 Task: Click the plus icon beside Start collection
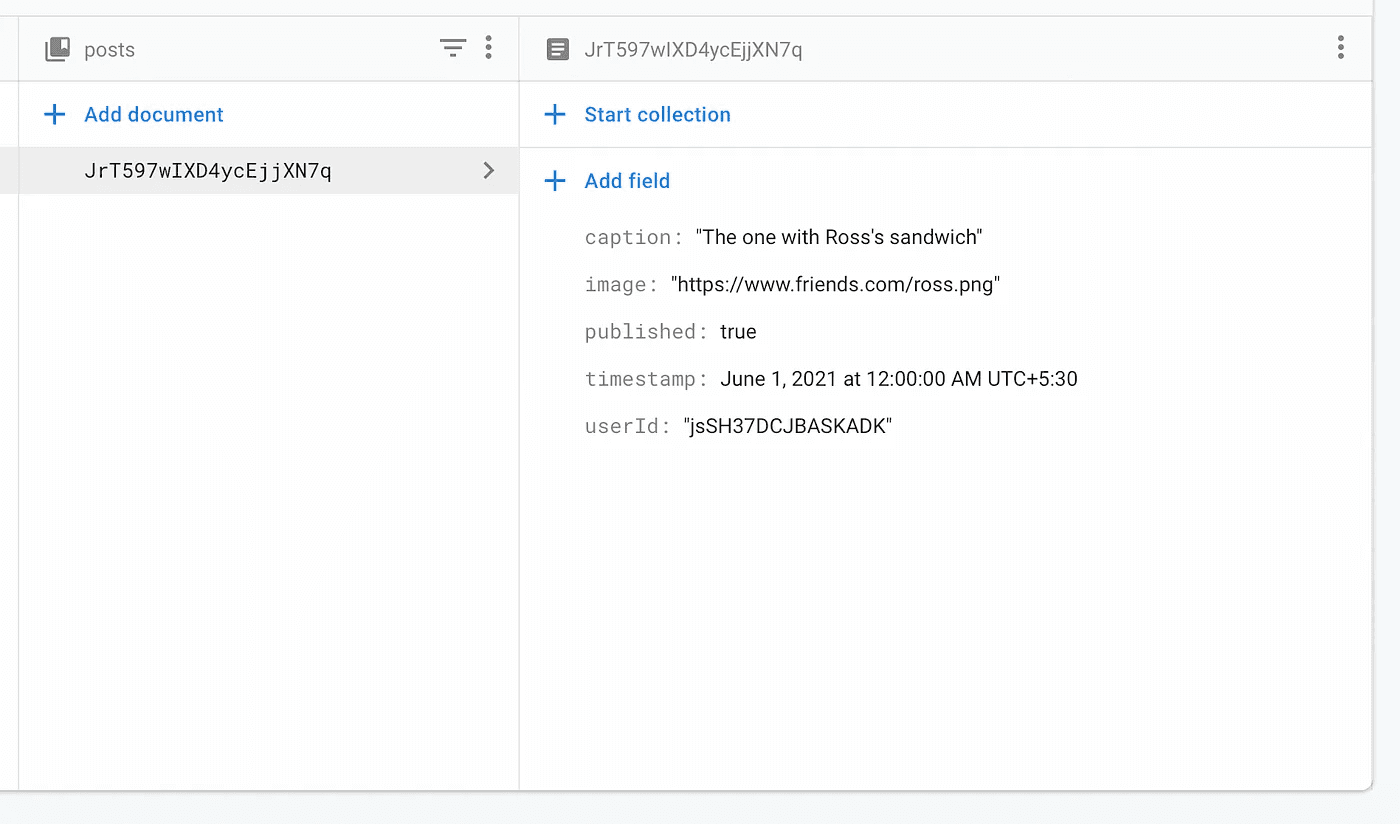tap(555, 115)
